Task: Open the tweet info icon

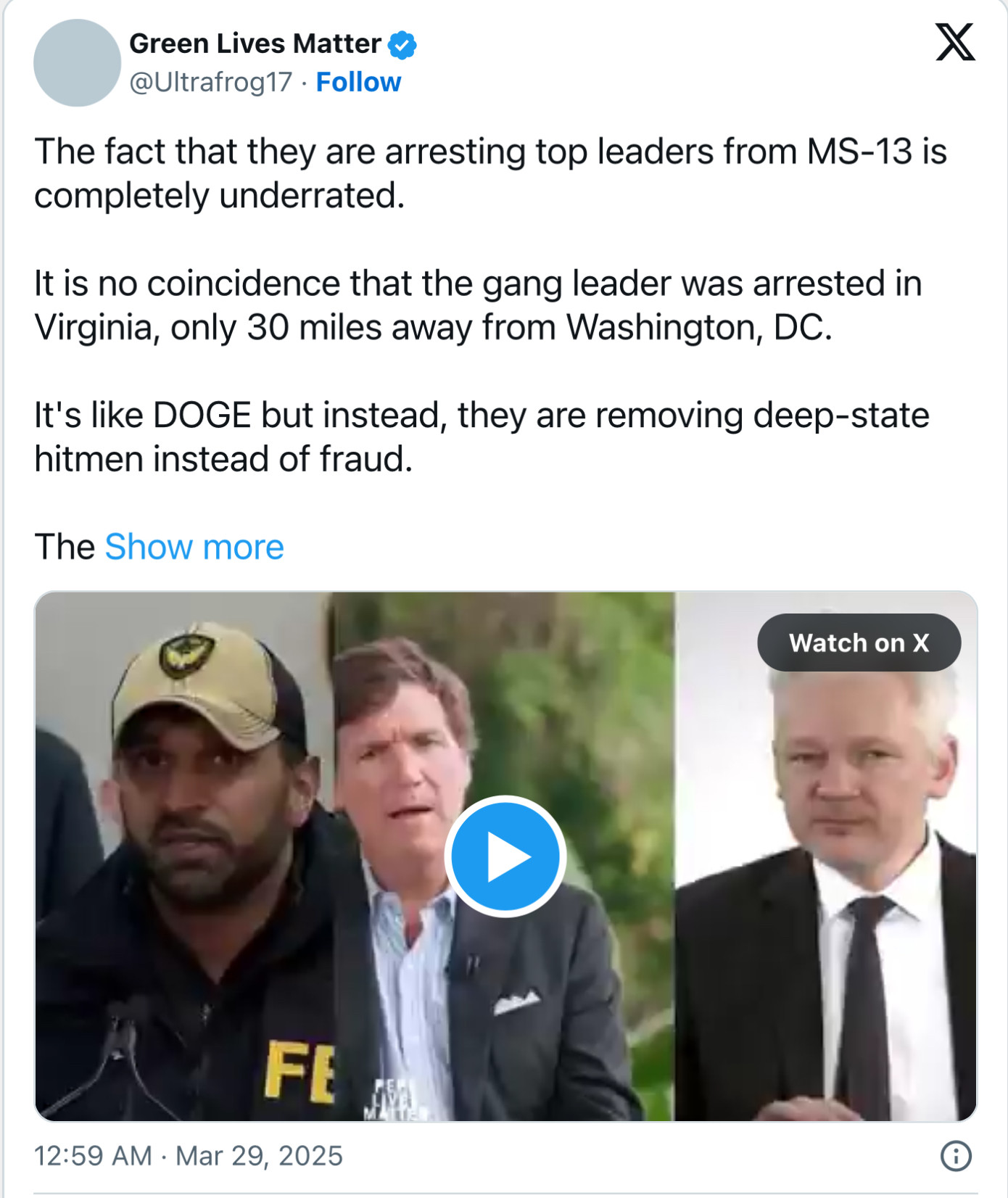Action: 955,1155
